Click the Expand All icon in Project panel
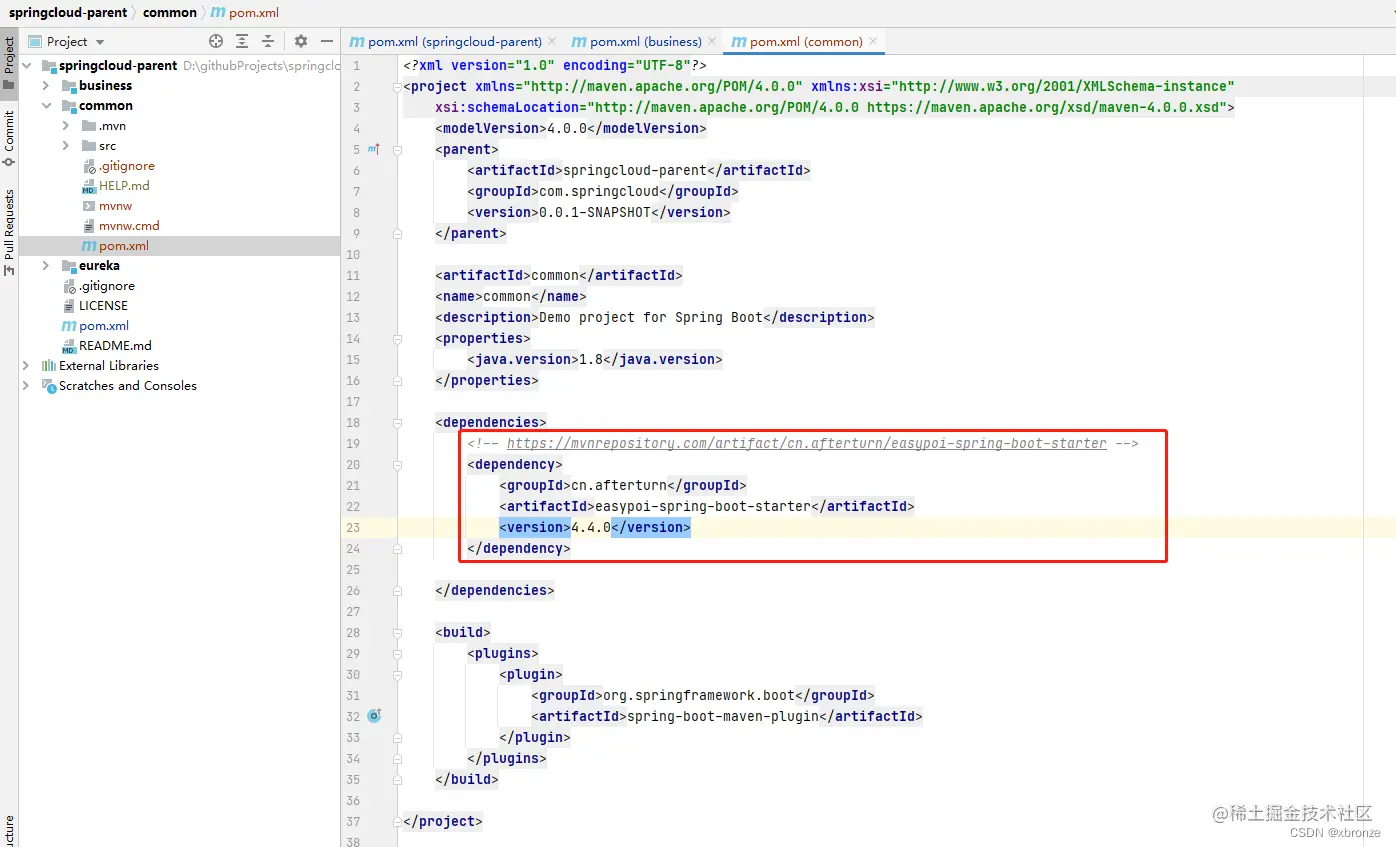 pyautogui.click(x=242, y=41)
